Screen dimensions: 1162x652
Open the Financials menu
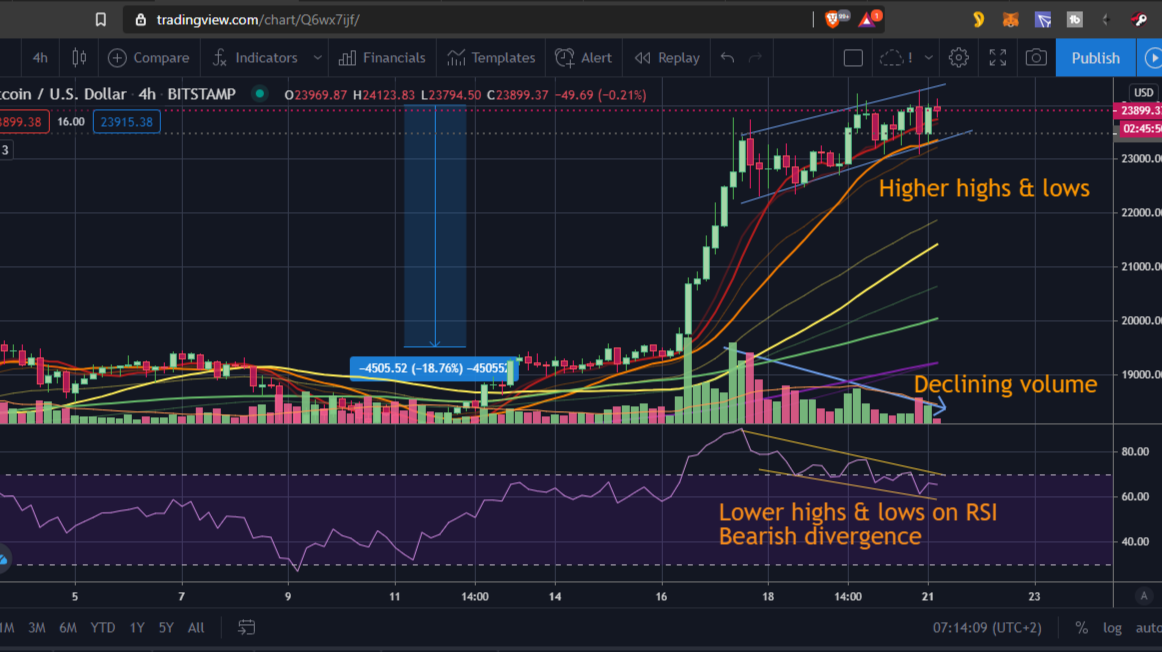(x=382, y=58)
